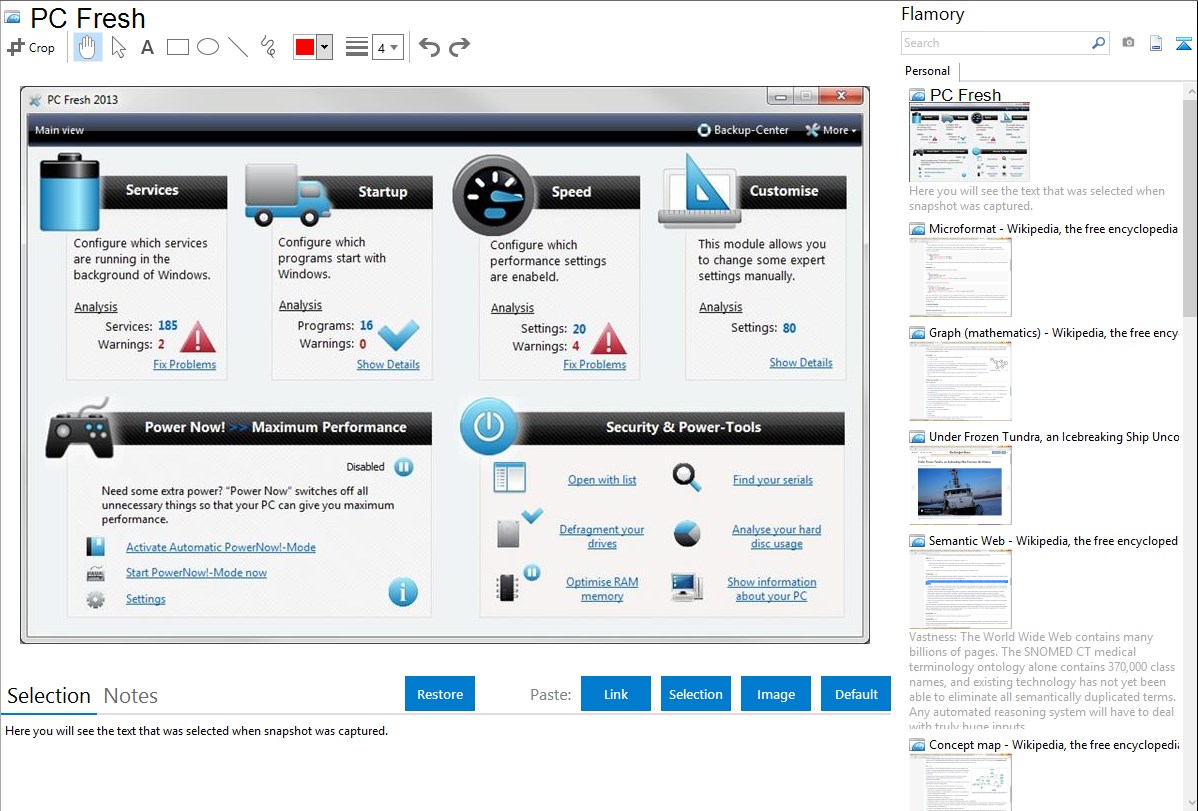The height and width of the screenshot is (811, 1198).
Task: Click the search magnifier icon
Action: click(x=1099, y=43)
